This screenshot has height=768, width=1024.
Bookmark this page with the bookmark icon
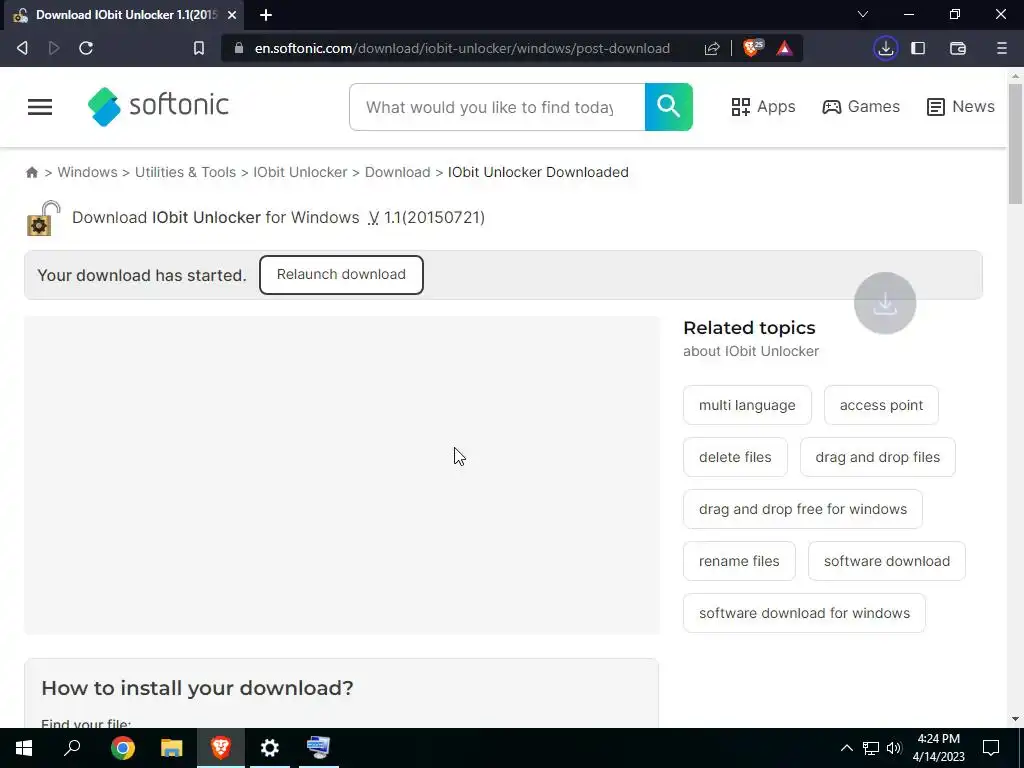click(199, 48)
